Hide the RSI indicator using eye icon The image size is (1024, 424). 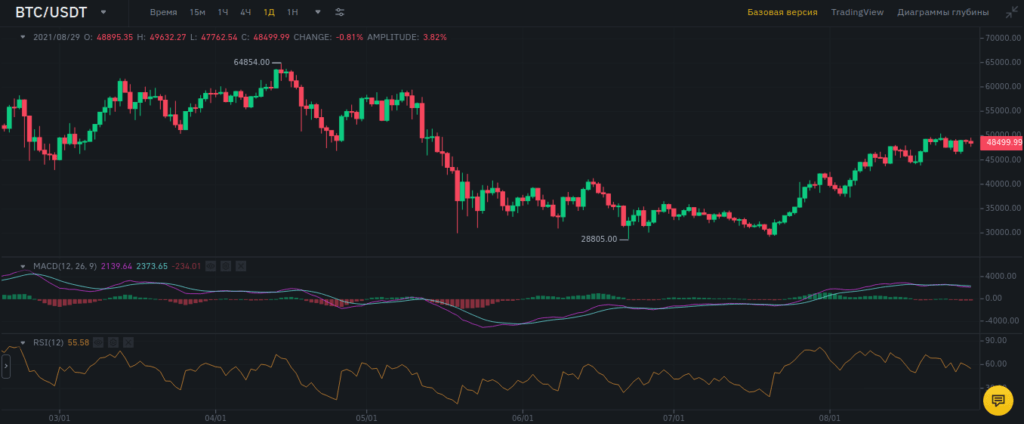click(99, 342)
